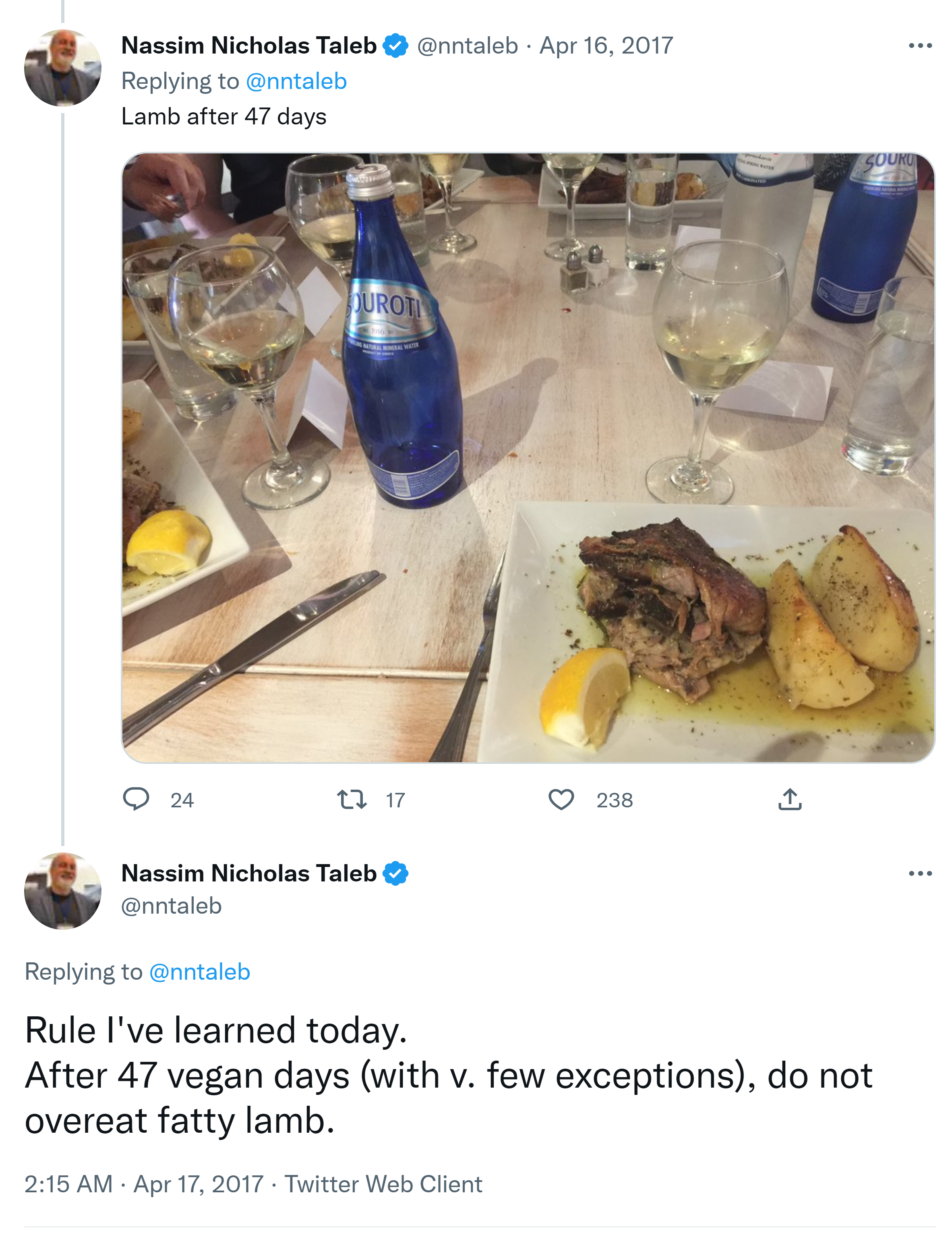Click the @nntaleb mention in top reply line
Viewport: 952px width, 1237px height.
click(296, 82)
